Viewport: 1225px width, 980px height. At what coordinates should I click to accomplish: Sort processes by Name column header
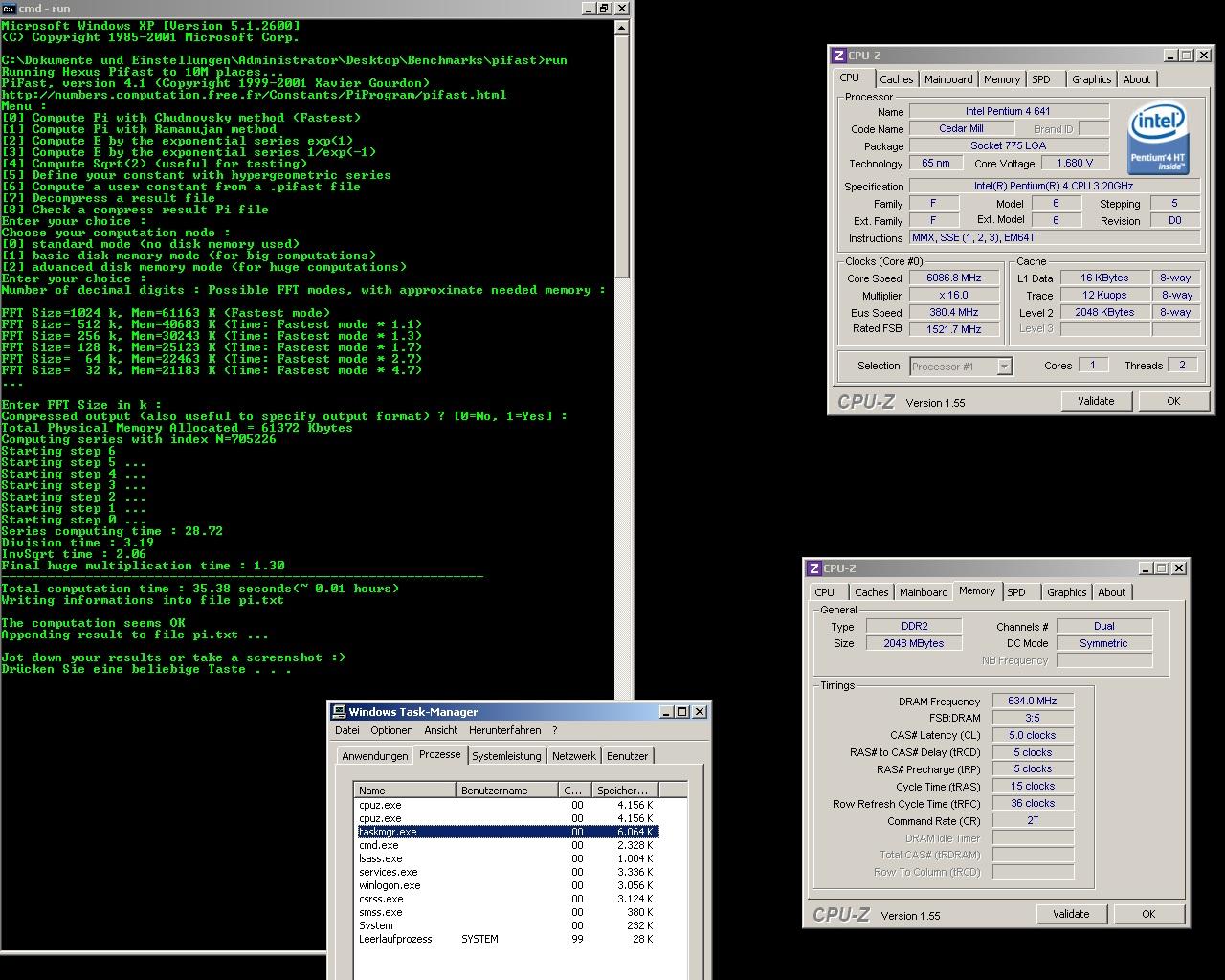[x=405, y=791]
